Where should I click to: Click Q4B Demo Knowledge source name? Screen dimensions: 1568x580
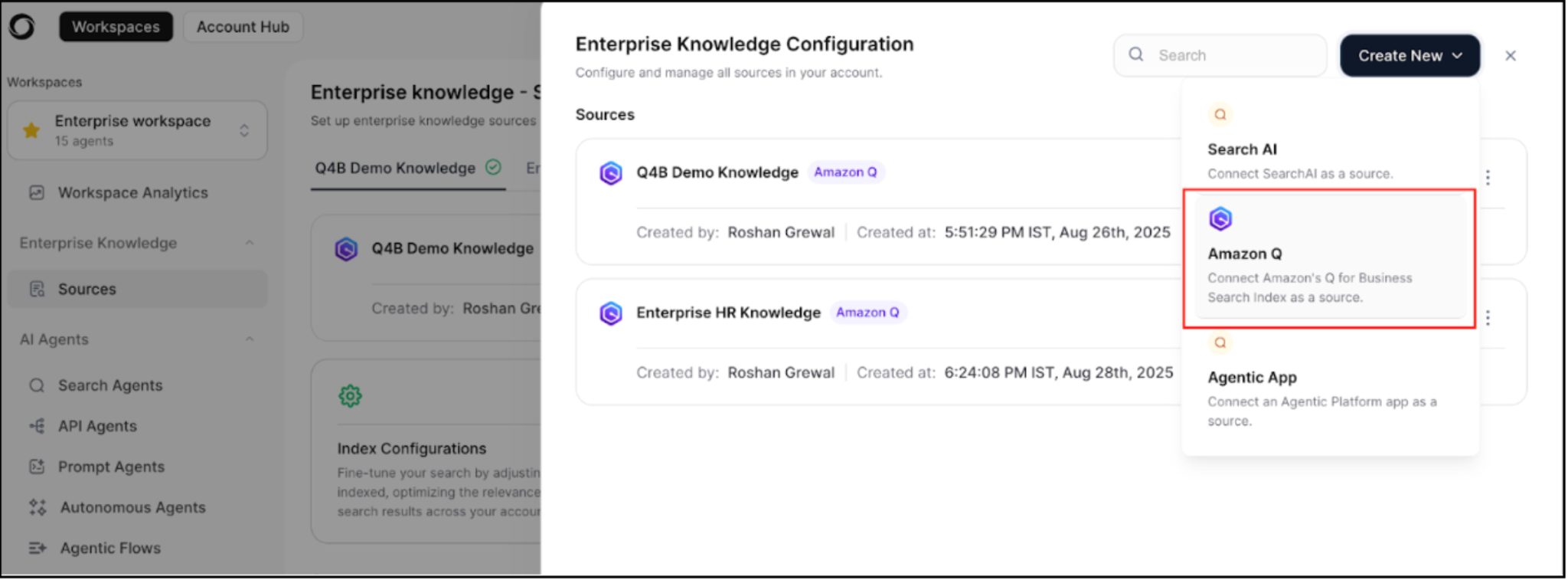coord(717,172)
